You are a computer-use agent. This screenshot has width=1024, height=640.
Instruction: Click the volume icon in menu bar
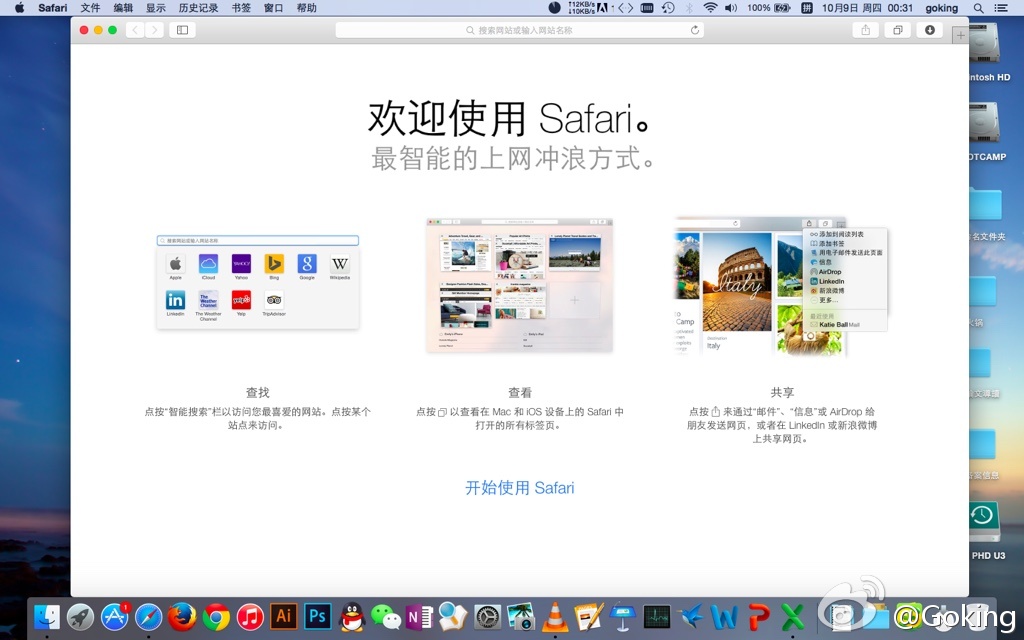pyautogui.click(x=731, y=8)
